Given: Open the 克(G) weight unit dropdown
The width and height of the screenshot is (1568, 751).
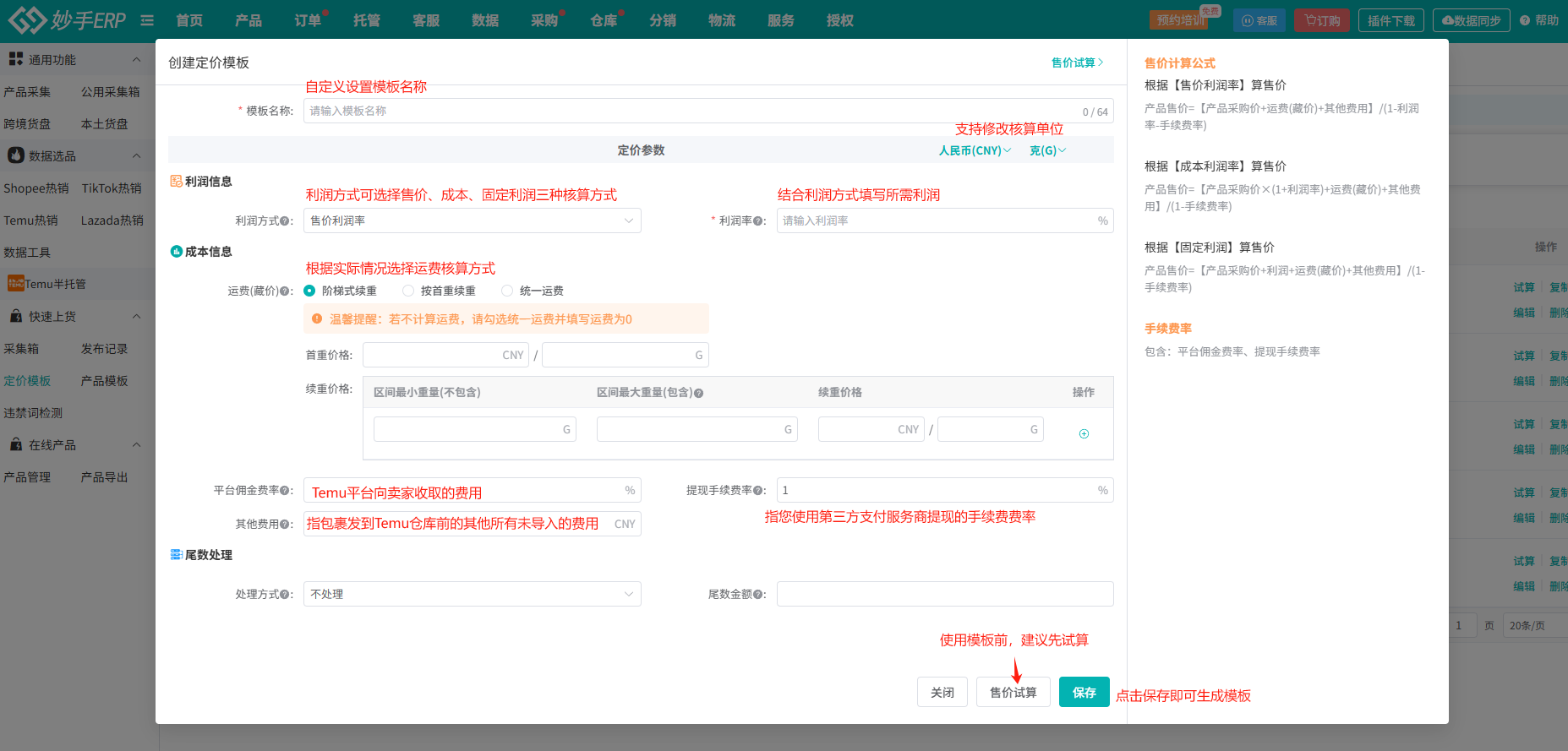Looking at the screenshot, I should click(1047, 150).
